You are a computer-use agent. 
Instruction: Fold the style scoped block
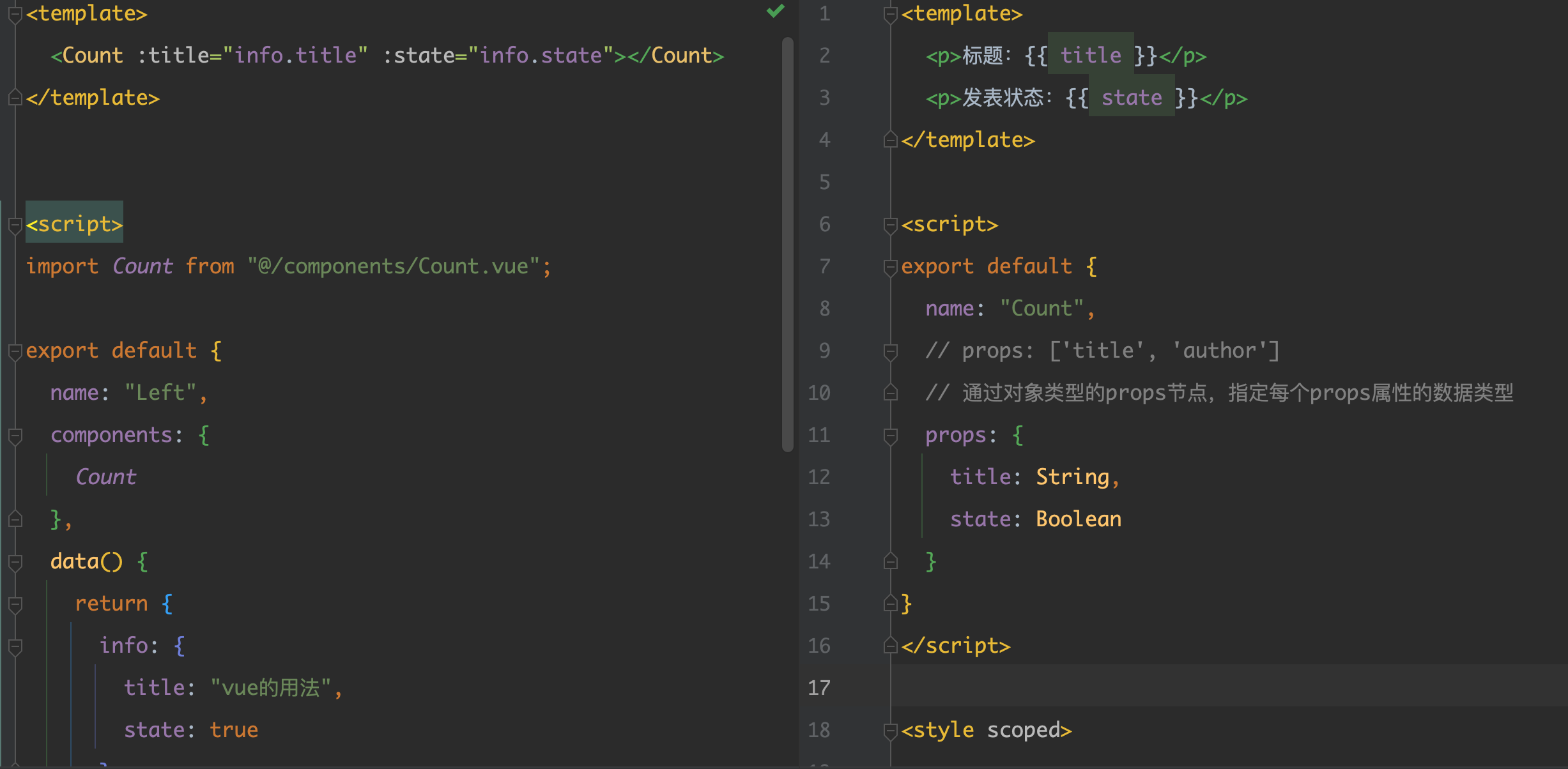pos(890,731)
